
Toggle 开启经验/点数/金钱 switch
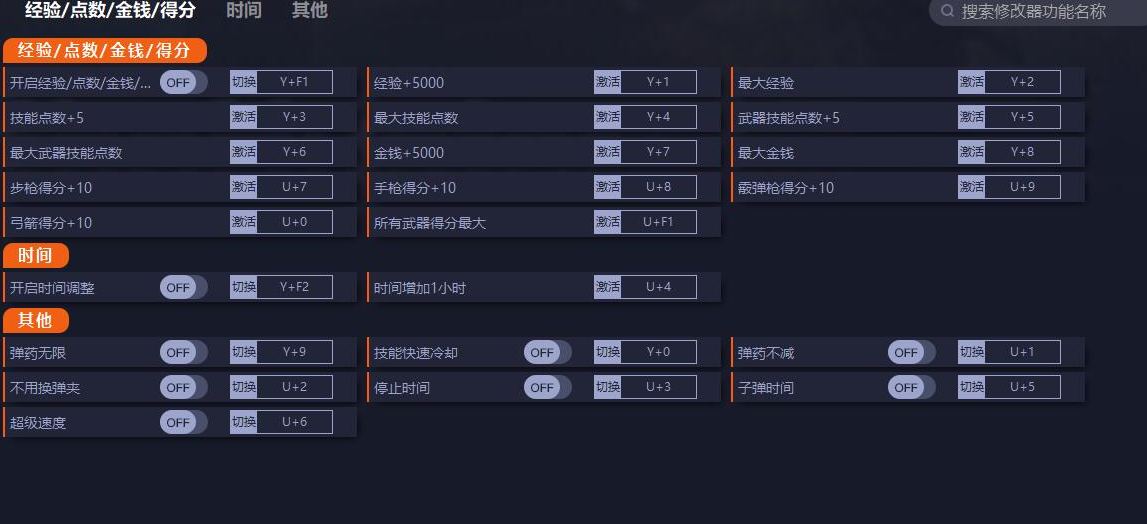[x=183, y=83]
